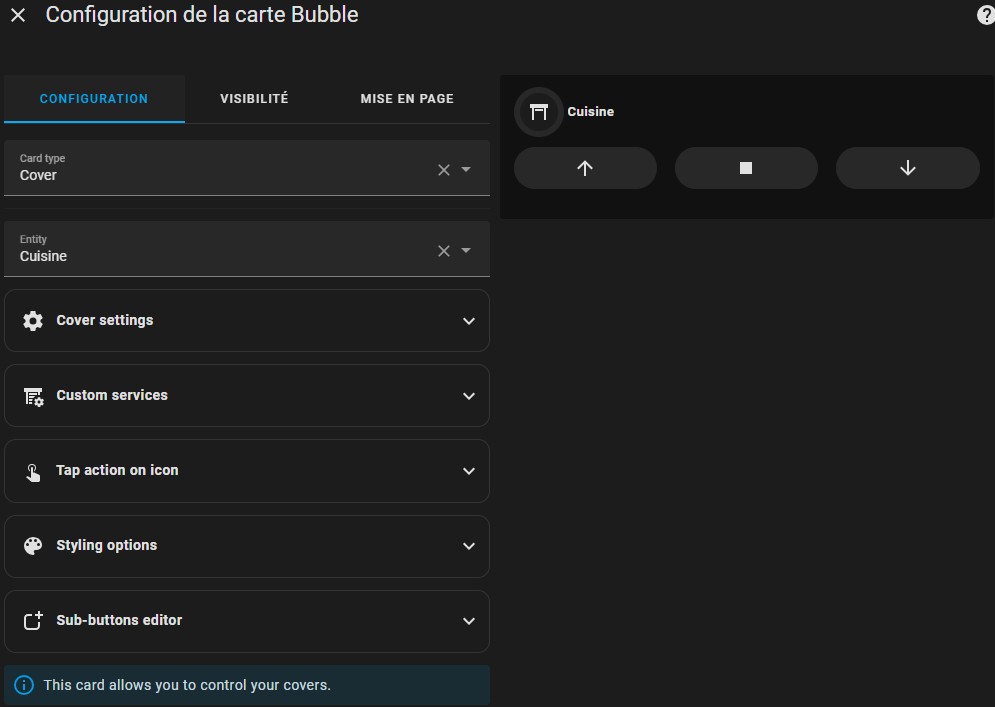995x707 pixels.
Task: Close the cover with the down arrow button
Action: 908,168
